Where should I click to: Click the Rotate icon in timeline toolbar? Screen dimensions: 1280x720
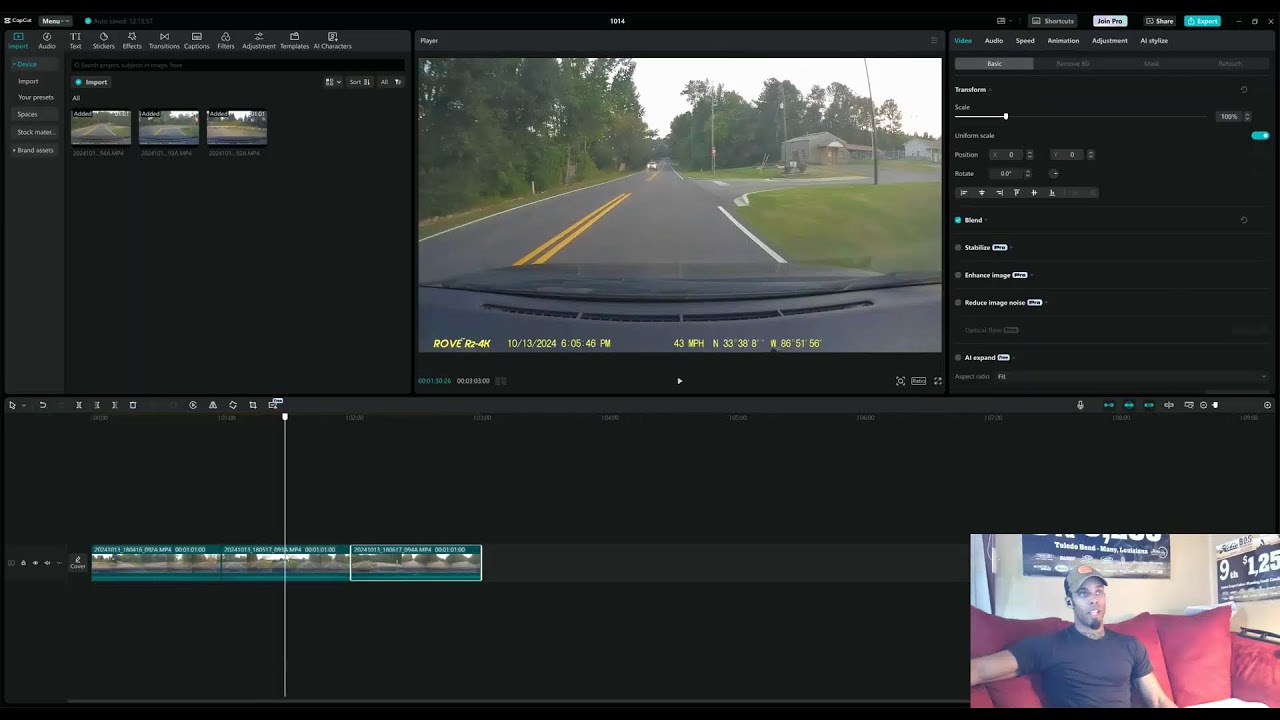tap(233, 405)
